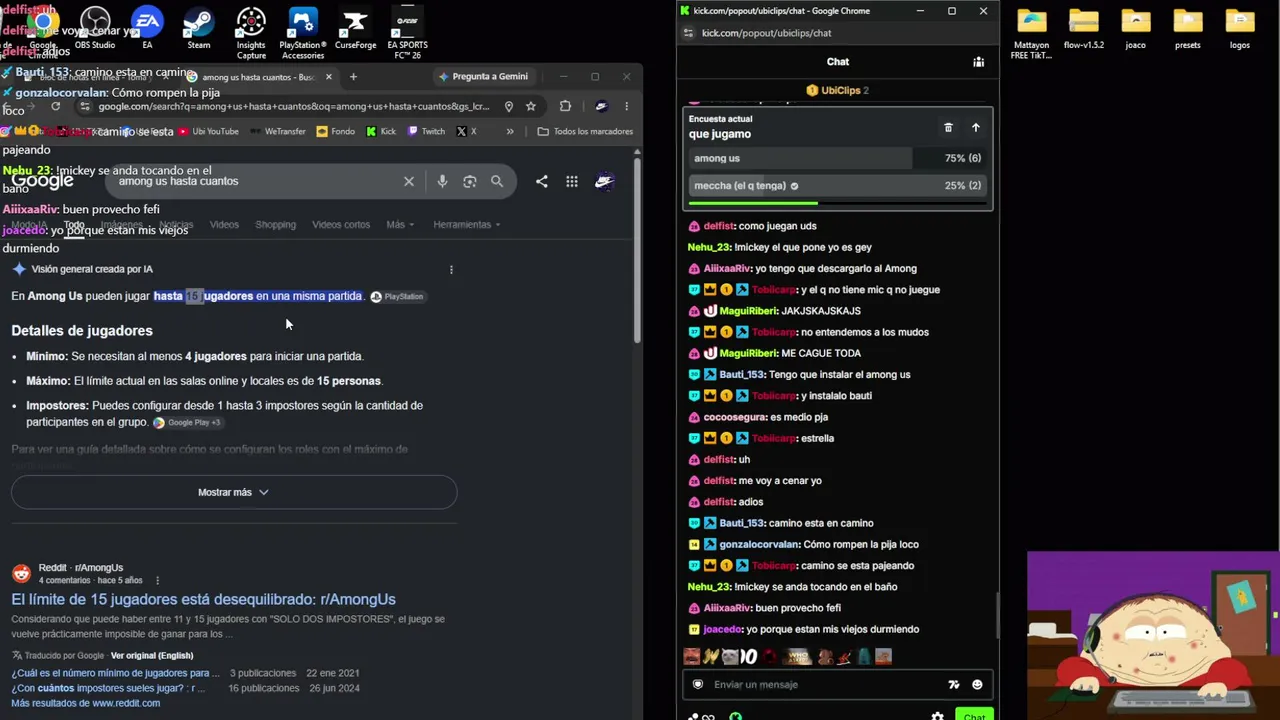This screenshot has height=720, width=1280.
Task: Open the 'Más' search filter dropdown
Action: [400, 224]
